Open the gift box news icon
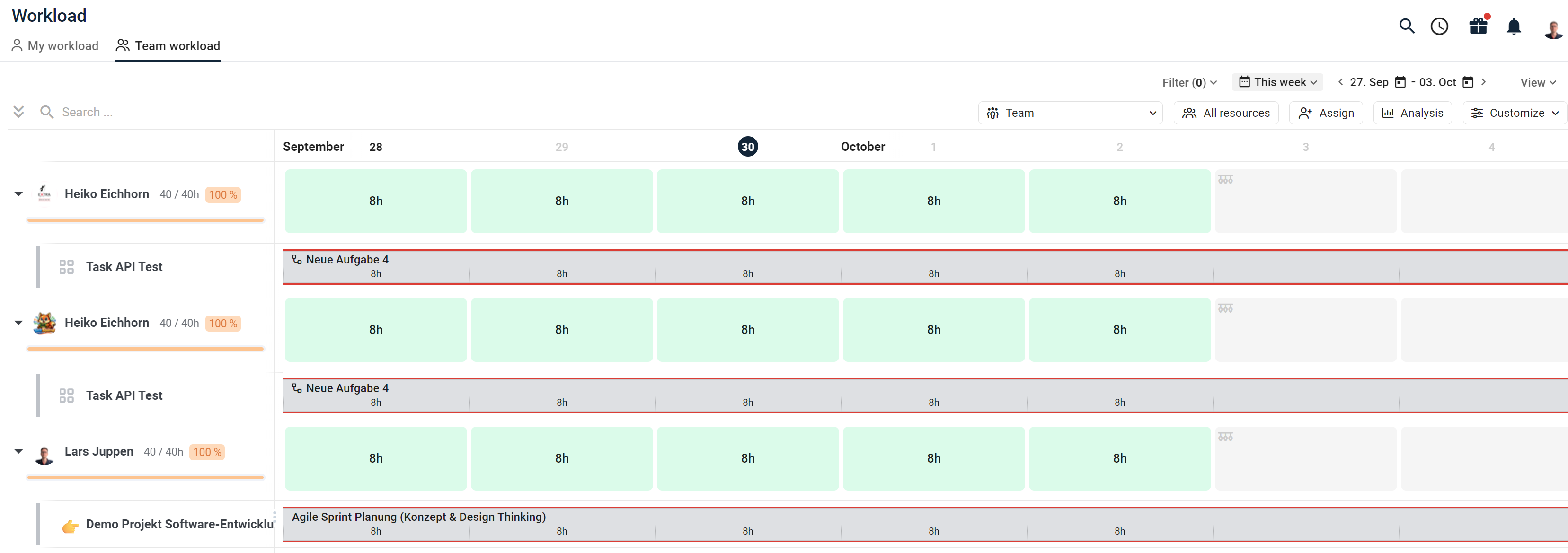Screen dimensions: 1568x553 1479,26
